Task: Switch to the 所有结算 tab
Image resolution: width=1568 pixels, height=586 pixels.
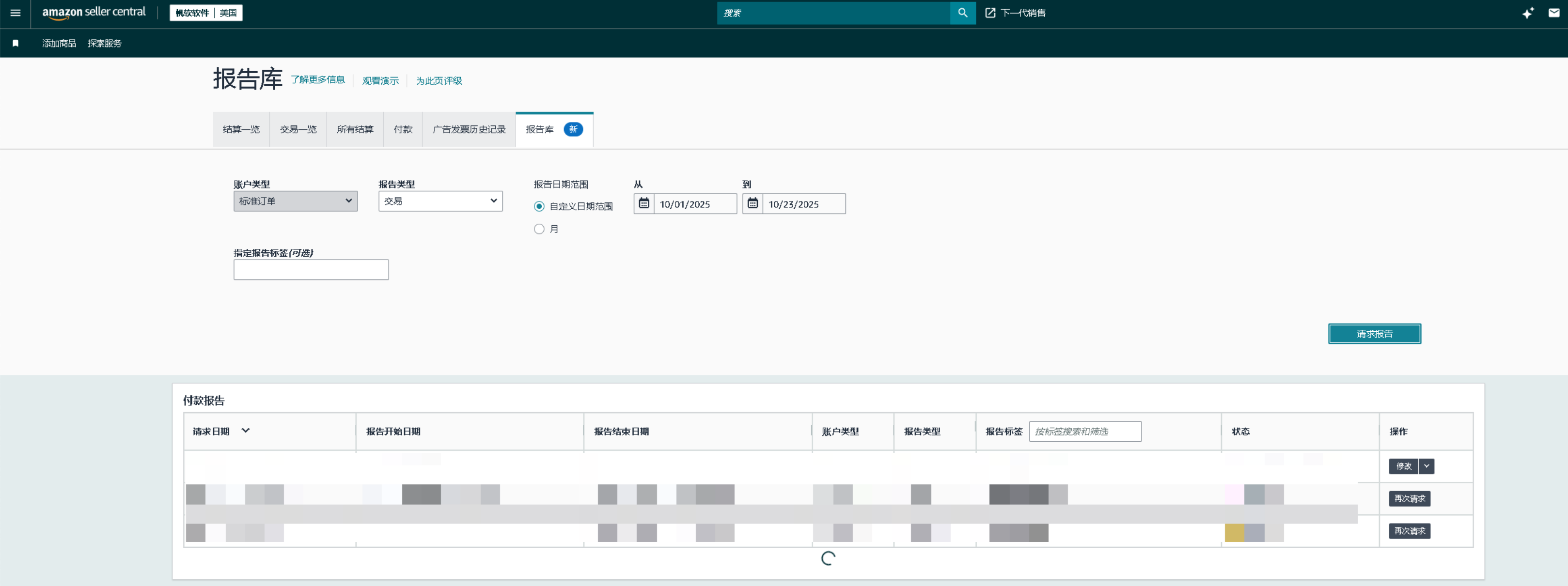Action: 355,129
